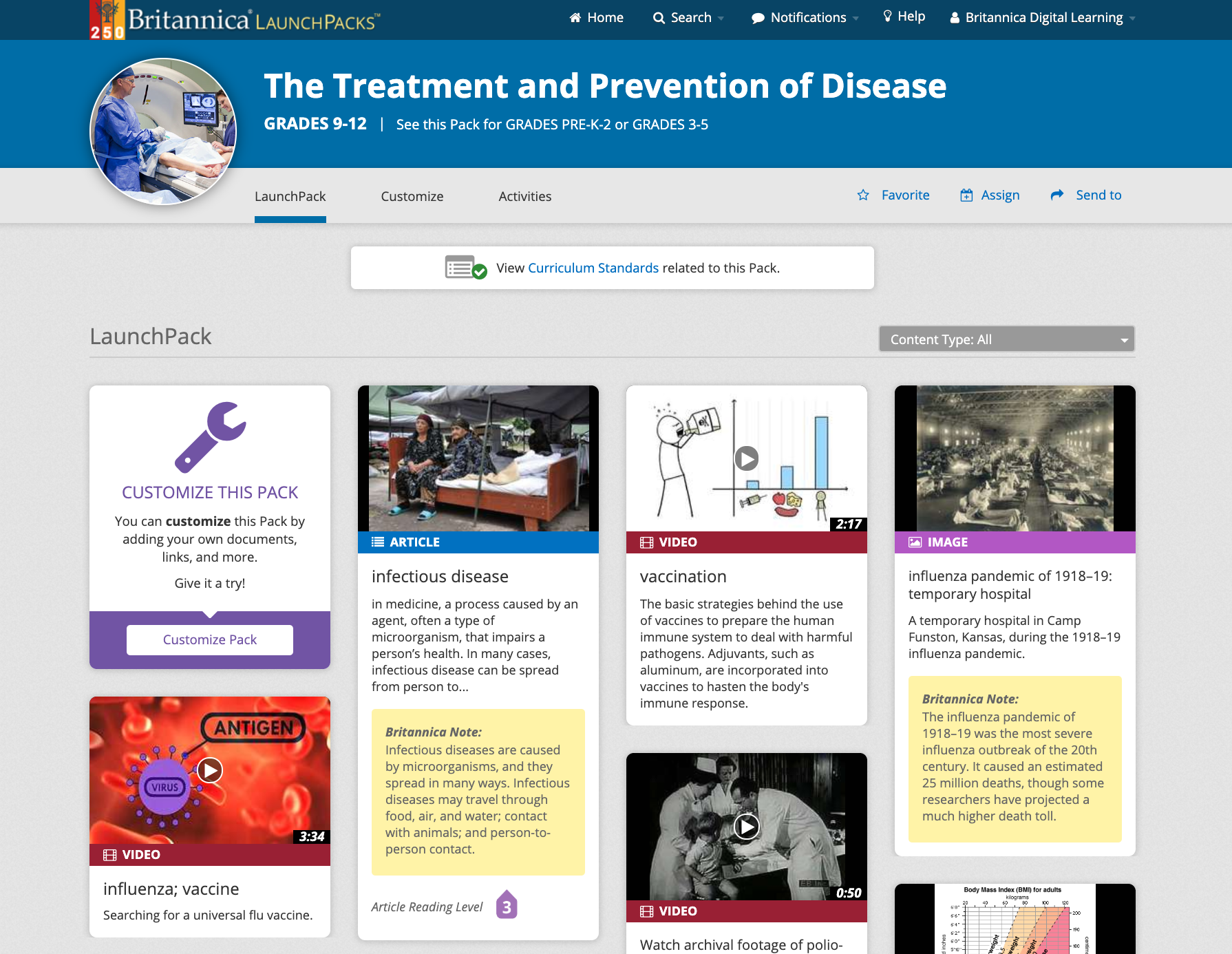
Task: Click the circular pack cover photo
Action: point(163,131)
